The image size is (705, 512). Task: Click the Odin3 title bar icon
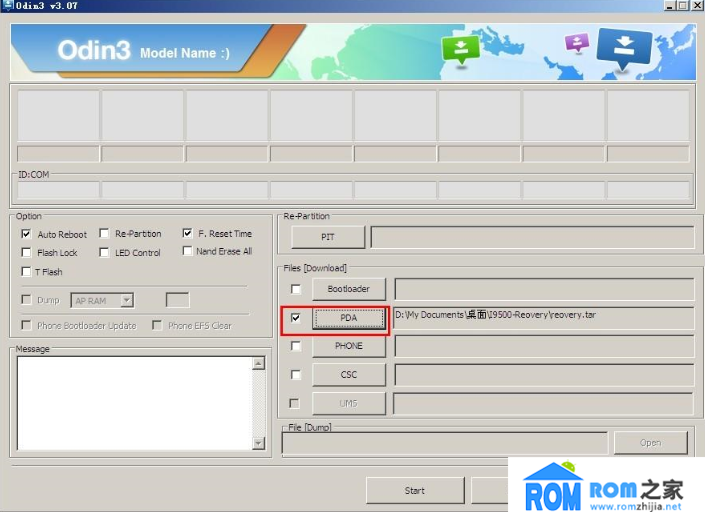pyautogui.click(x=8, y=5)
